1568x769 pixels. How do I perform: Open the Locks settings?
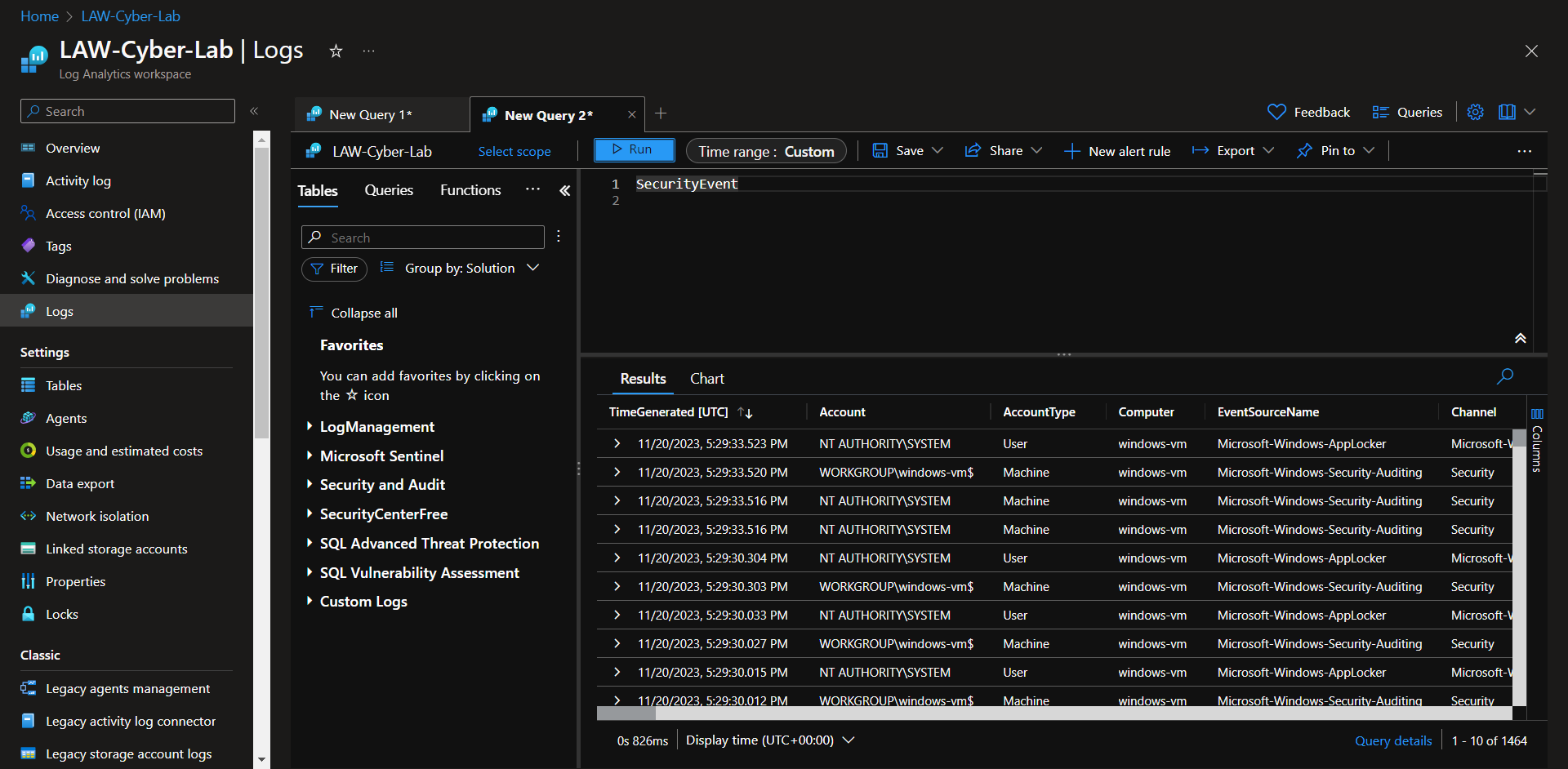[62, 614]
